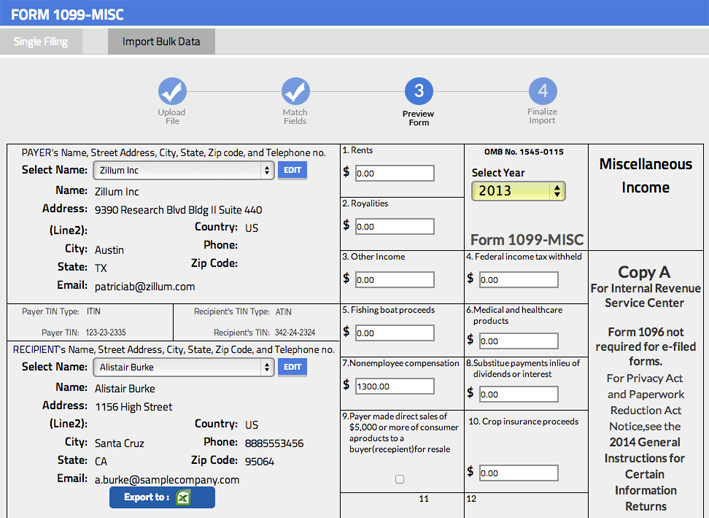Click EDIT button next to Alistair Burke

coord(292,368)
